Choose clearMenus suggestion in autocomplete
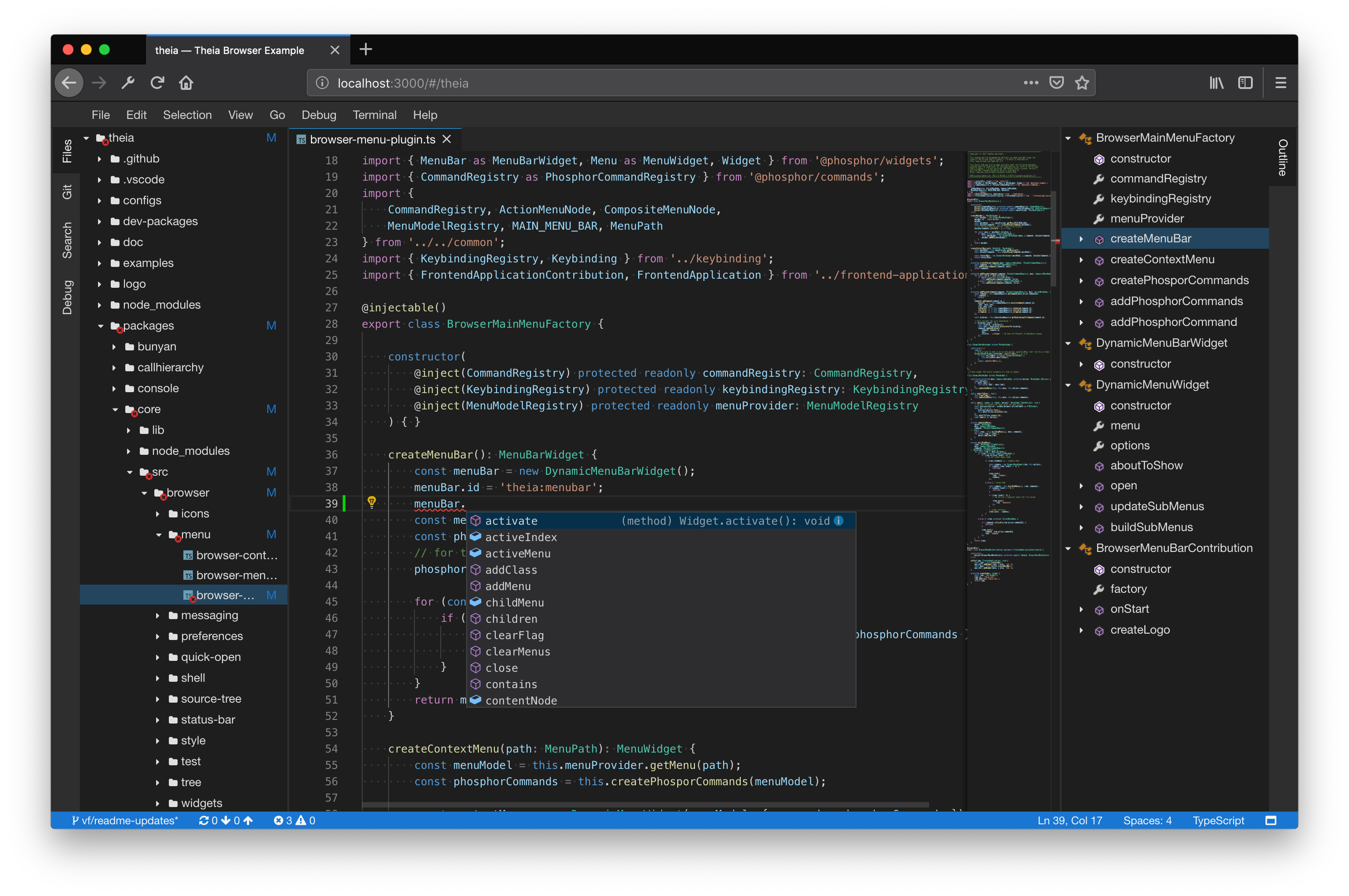The image size is (1349, 896). click(x=661, y=651)
